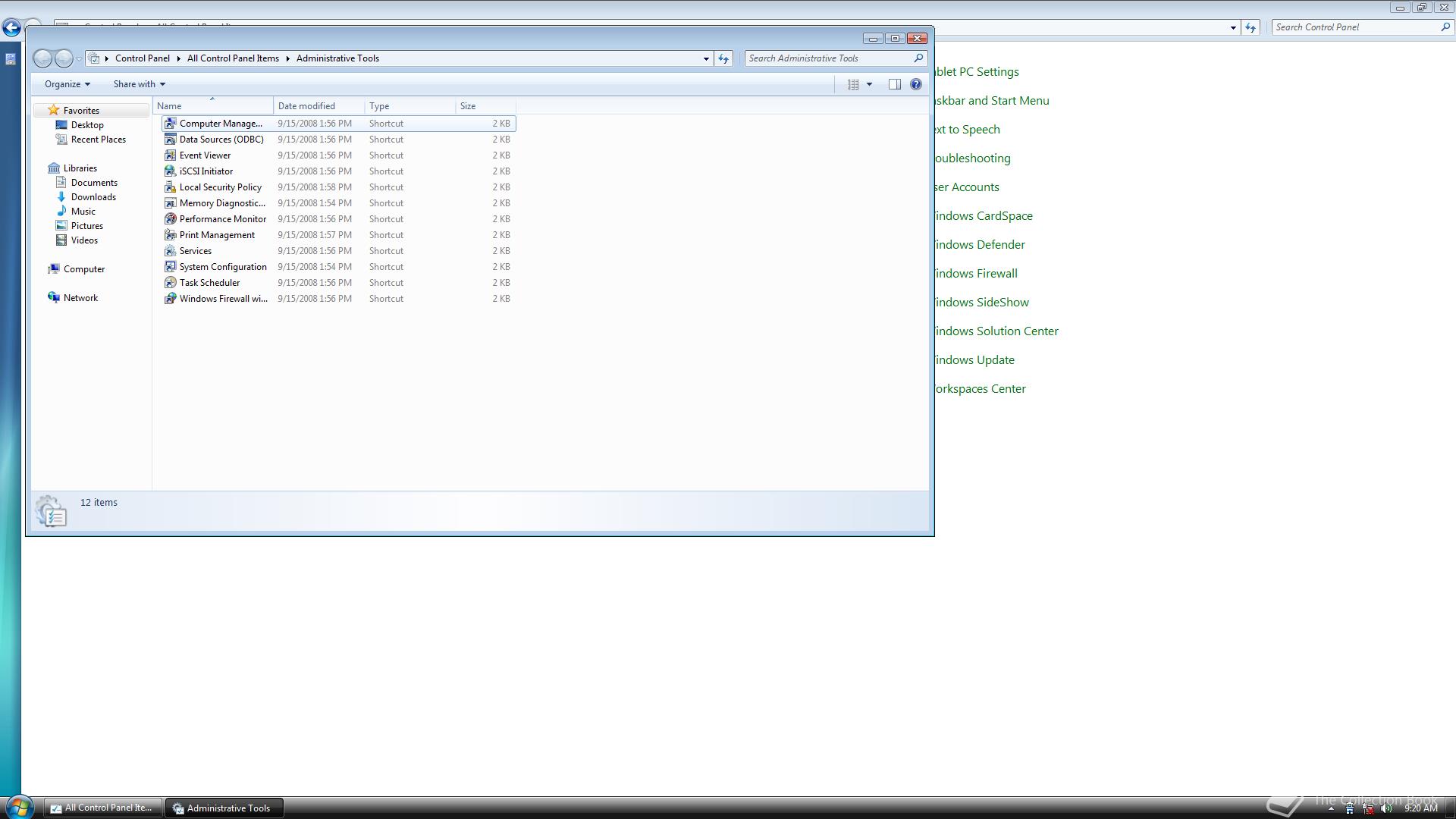Sort by the Type column header
The width and height of the screenshot is (1456, 819).
(x=410, y=106)
